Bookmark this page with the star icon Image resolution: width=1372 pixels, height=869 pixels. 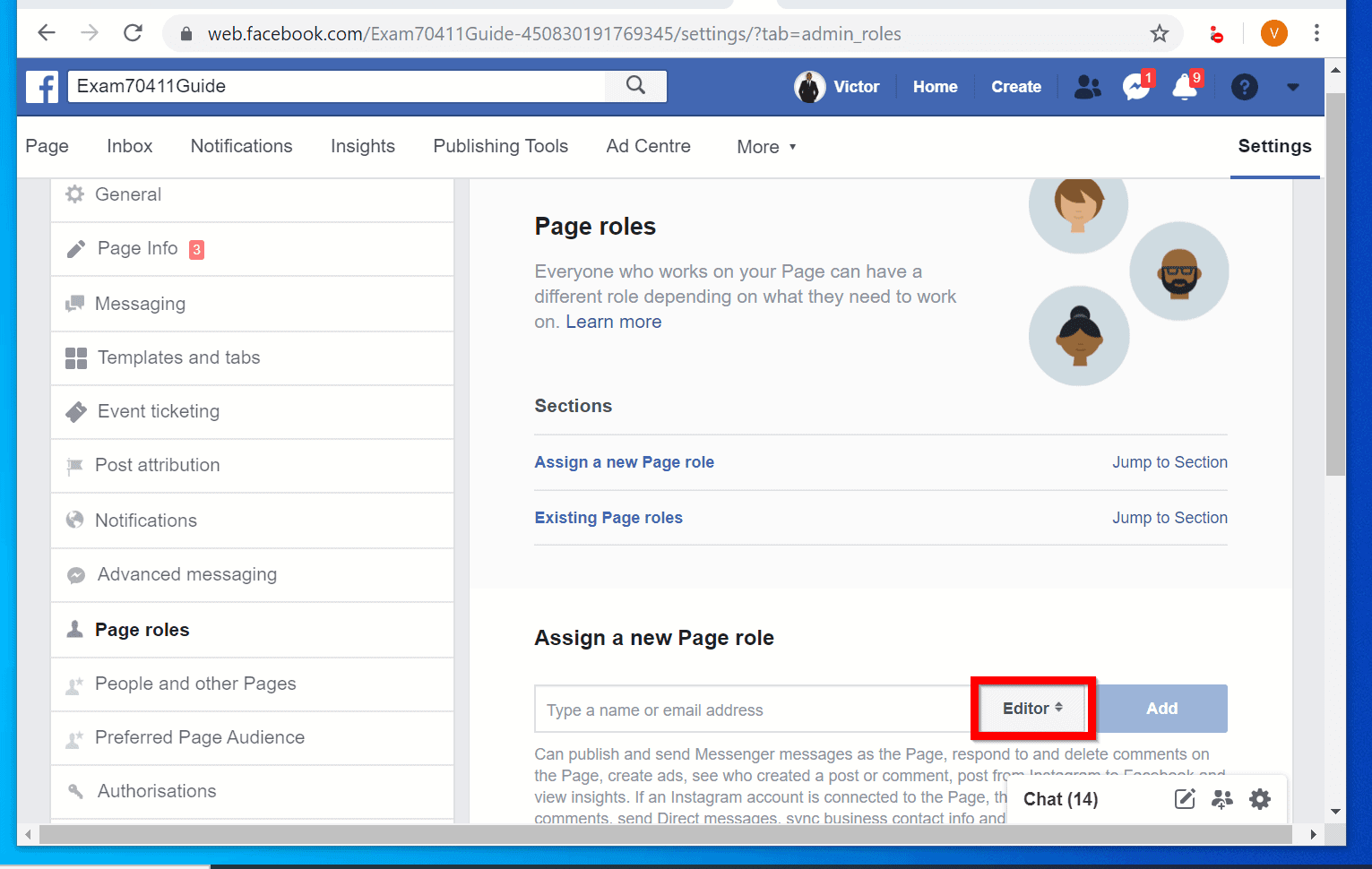pos(1160,34)
